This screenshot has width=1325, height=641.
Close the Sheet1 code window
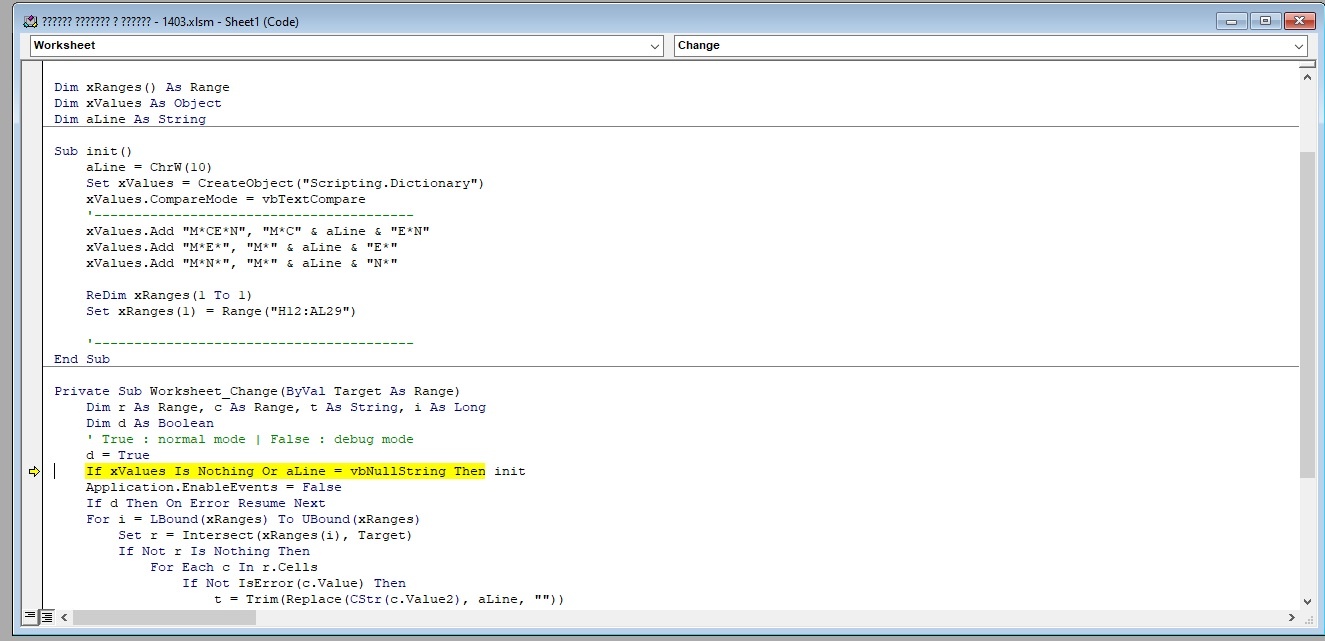1298,21
